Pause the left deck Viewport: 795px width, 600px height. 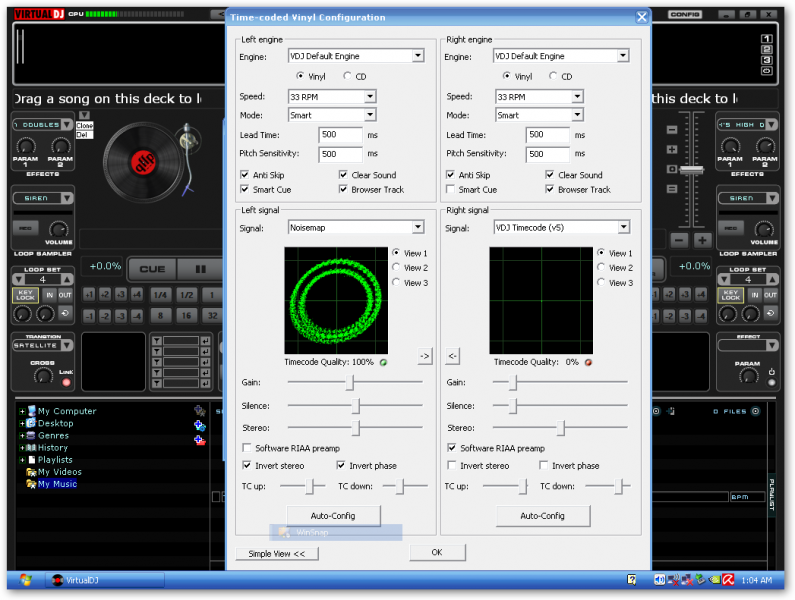pos(201,269)
